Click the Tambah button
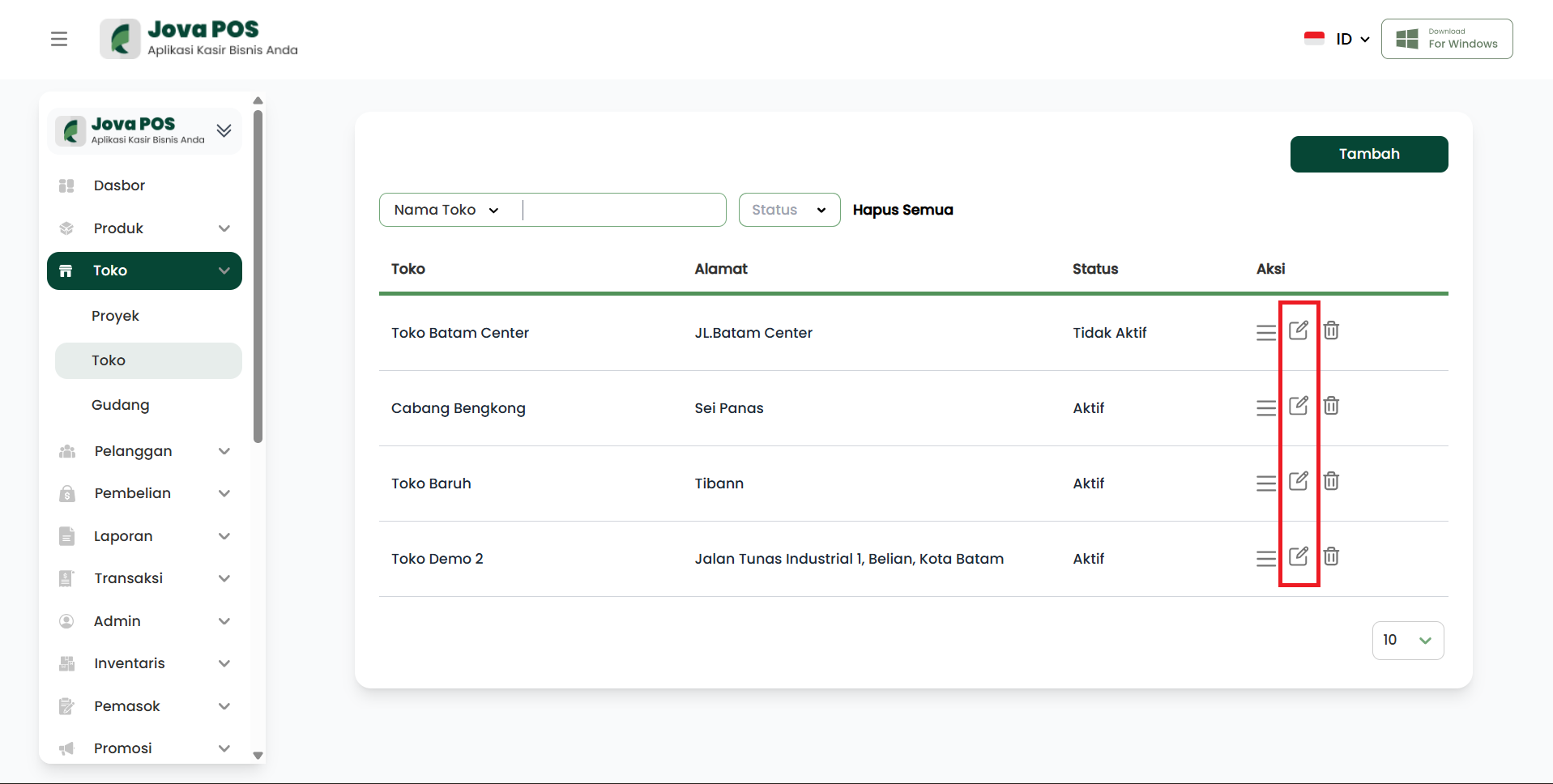This screenshot has height=784, width=1553. pos(1368,154)
